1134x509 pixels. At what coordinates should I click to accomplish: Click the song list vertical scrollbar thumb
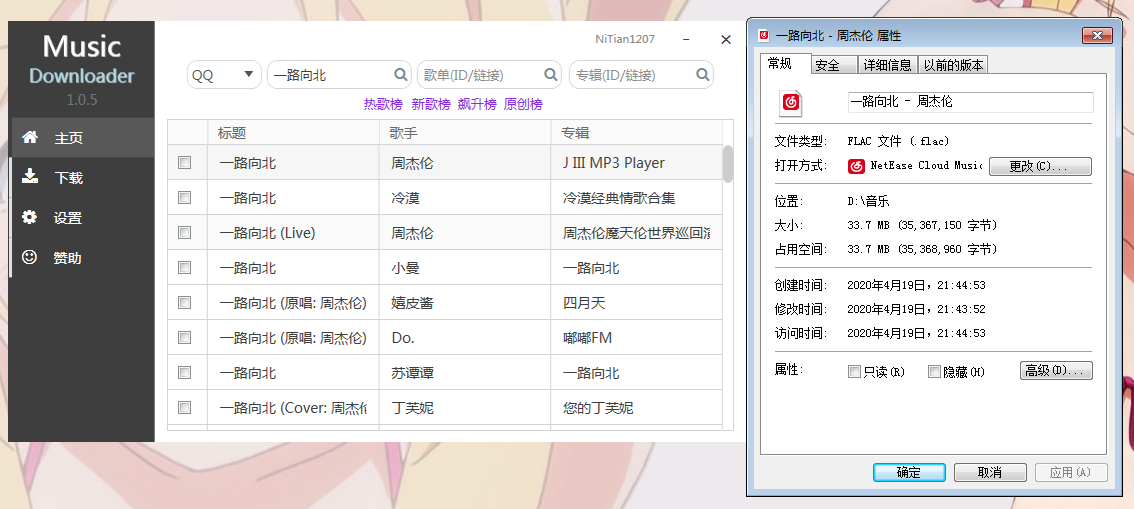[728, 164]
